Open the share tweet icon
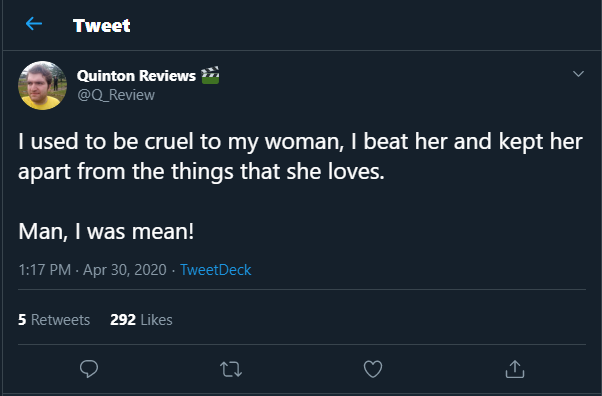Viewport: 602px width, 396px height. point(514,369)
